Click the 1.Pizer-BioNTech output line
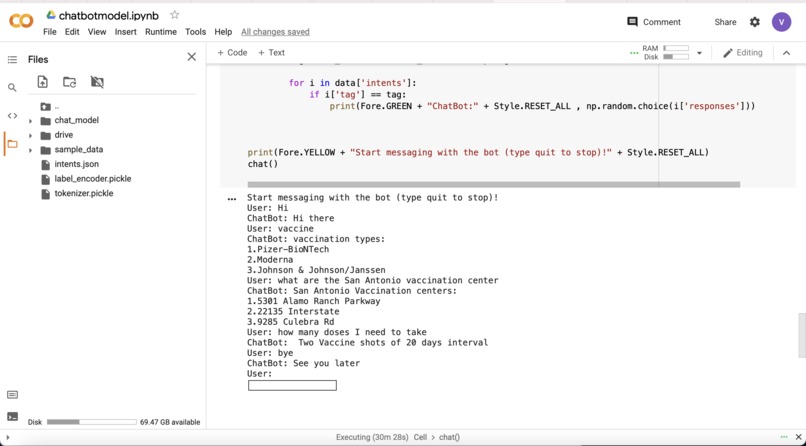The image size is (806, 446). (x=288, y=249)
